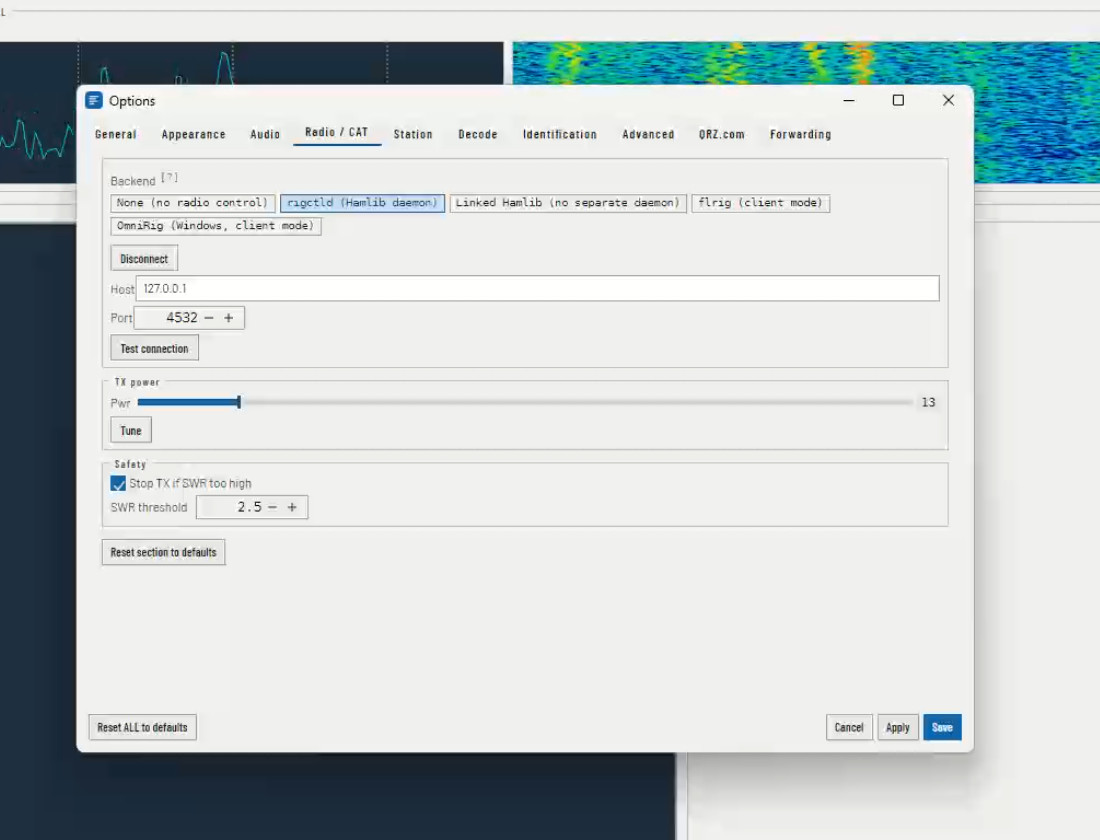Click the Apply button
Image resolution: width=1100 pixels, height=840 pixels.
coord(897,727)
